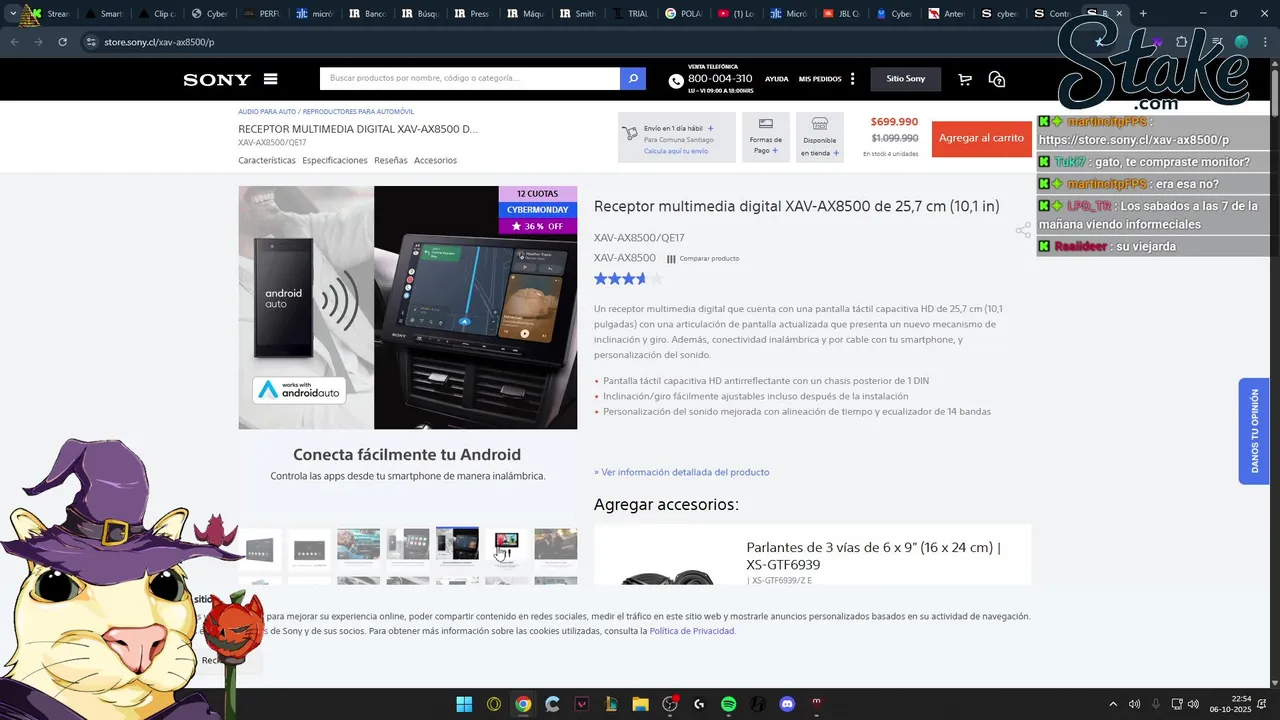Click the $699.990 price
The width and height of the screenshot is (1280, 720).
[x=894, y=122]
